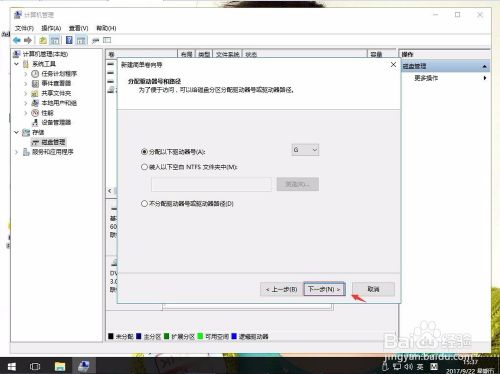The width and height of the screenshot is (500, 374).
Task: Open the 帮助(H) menu
Action: pyautogui.click(x=106, y=28)
